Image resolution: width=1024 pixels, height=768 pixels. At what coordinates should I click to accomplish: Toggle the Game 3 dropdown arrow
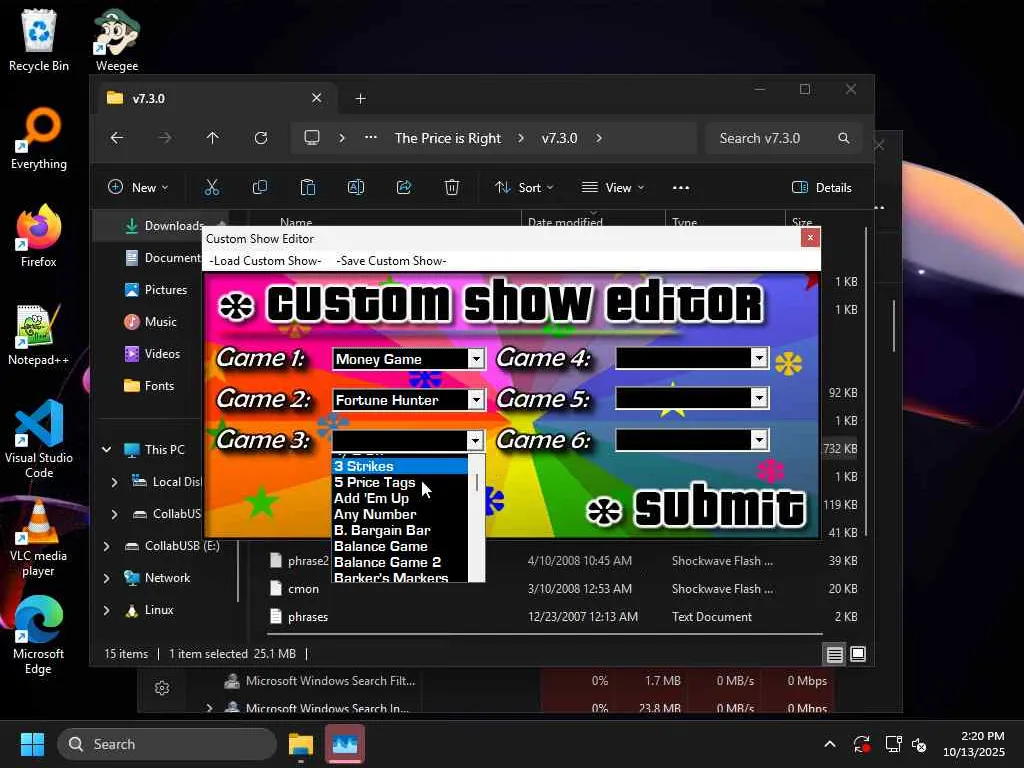(x=475, y=441)
